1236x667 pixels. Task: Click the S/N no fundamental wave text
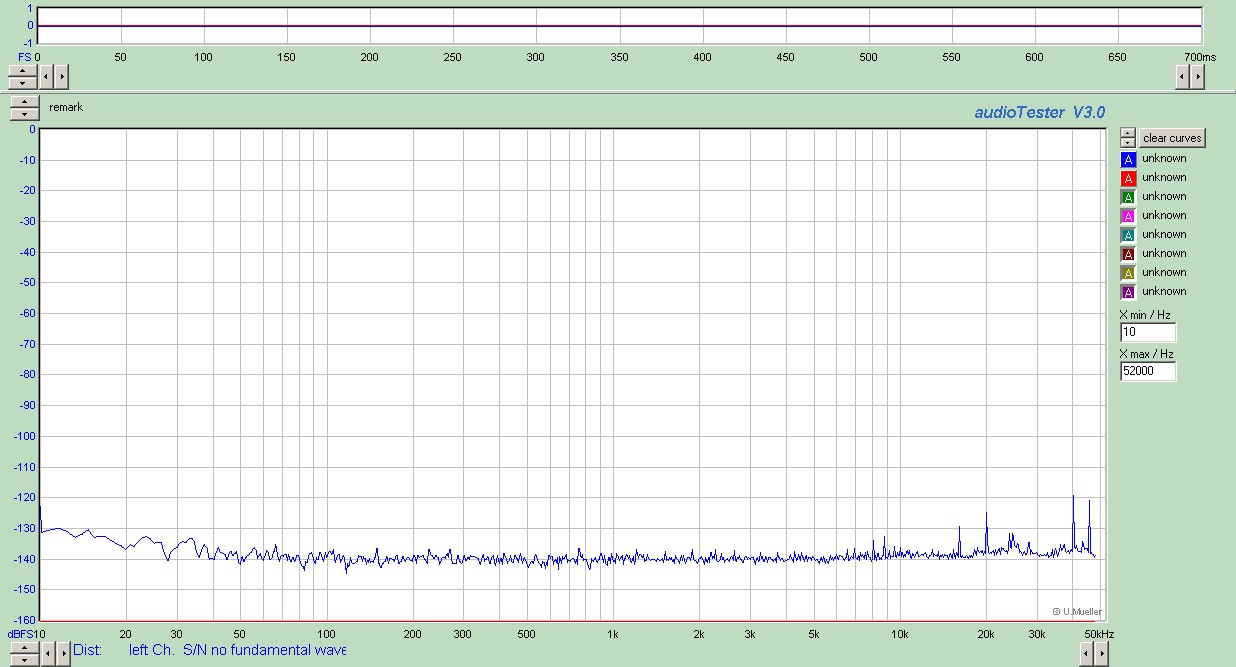coord(264,650)
